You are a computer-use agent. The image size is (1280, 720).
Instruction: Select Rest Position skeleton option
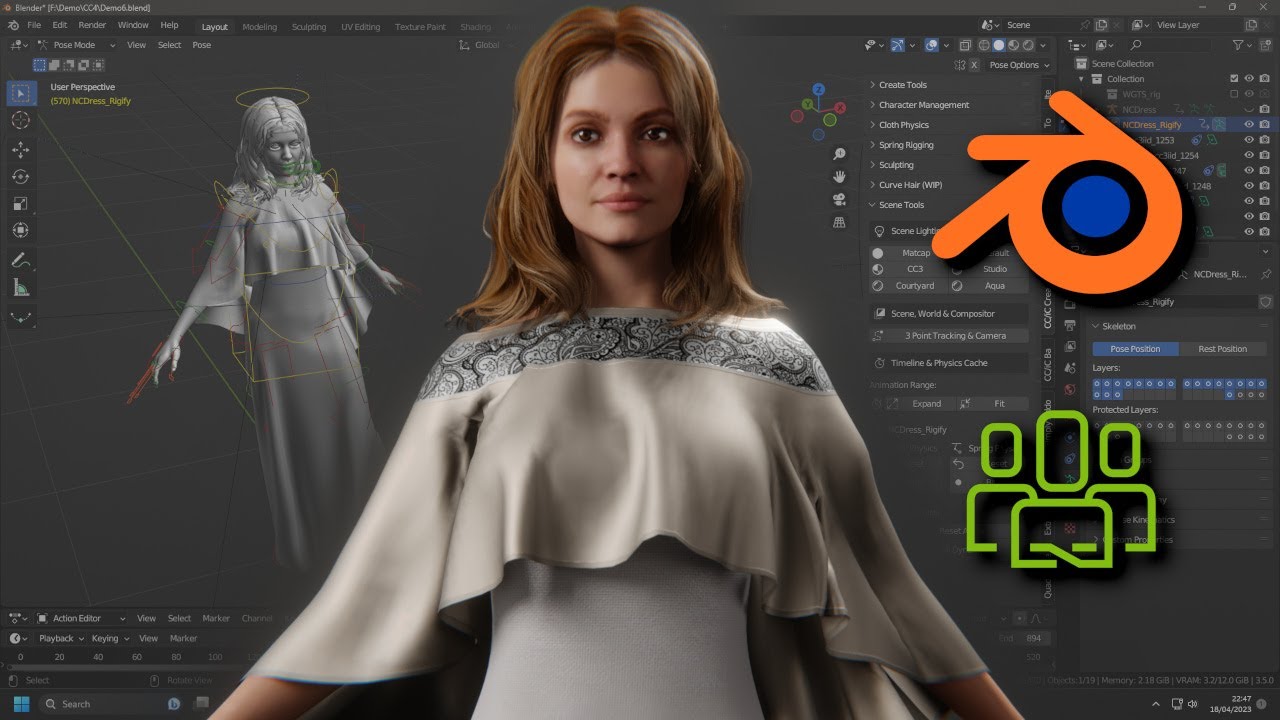coord(1223,349)
